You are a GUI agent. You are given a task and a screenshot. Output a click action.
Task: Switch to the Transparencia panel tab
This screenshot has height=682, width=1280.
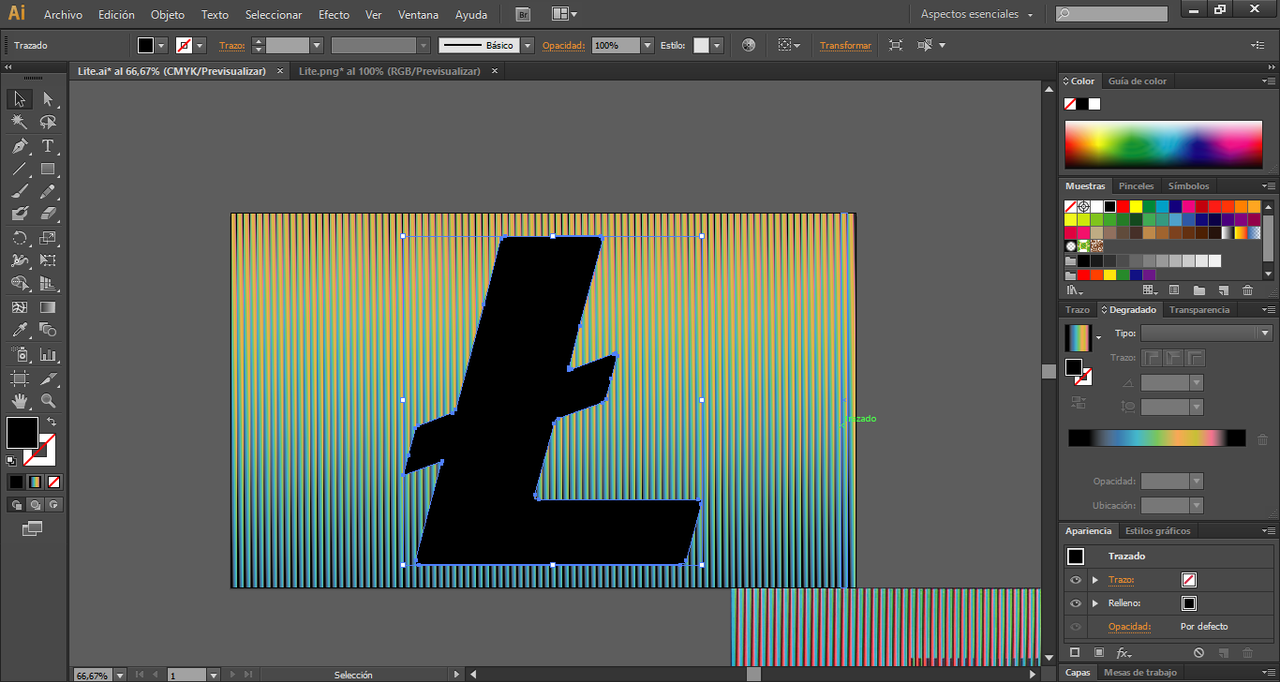[x=1199, y=310]
